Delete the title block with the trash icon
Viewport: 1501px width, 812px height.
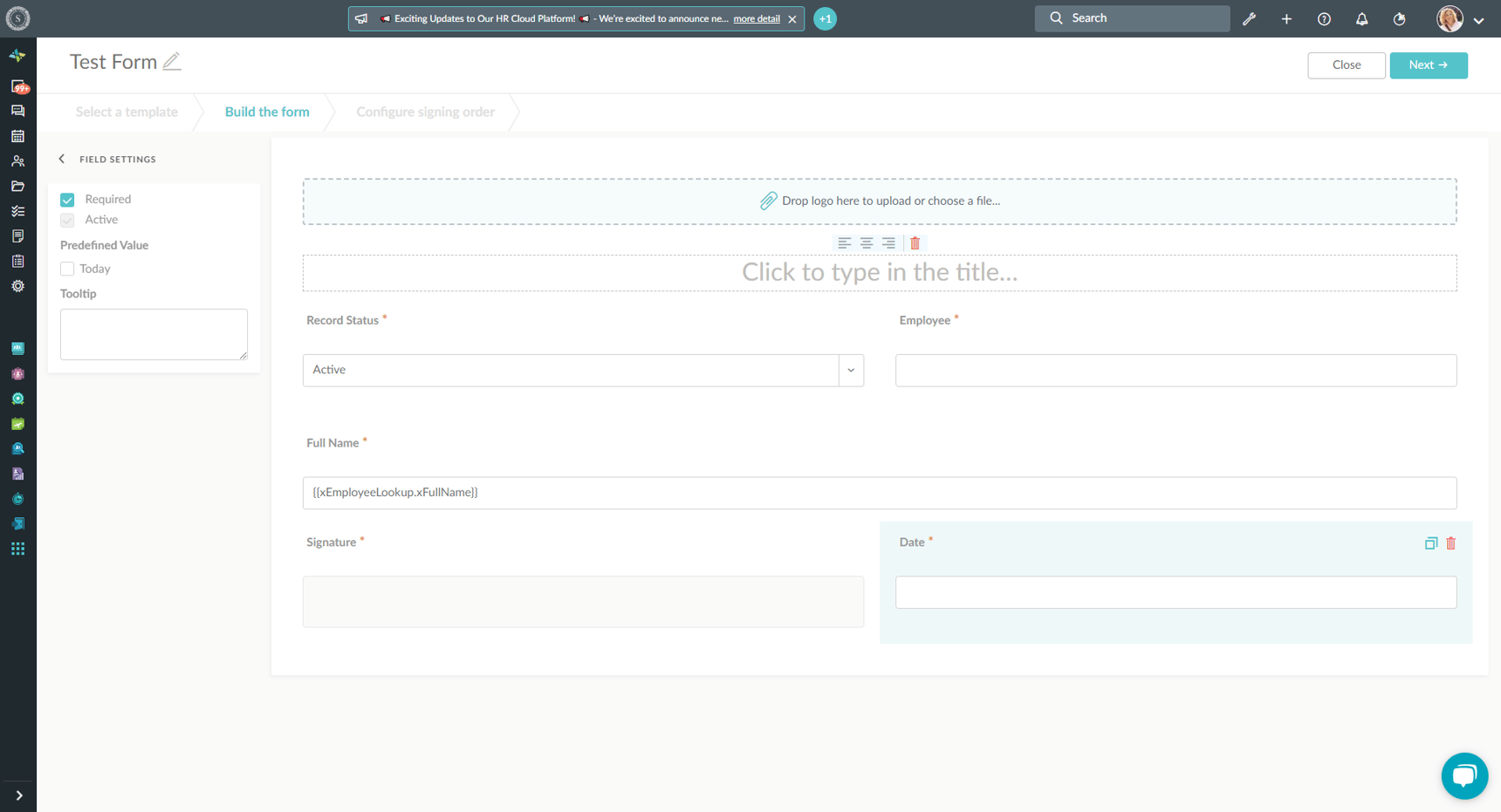click(x=914, y=242)
